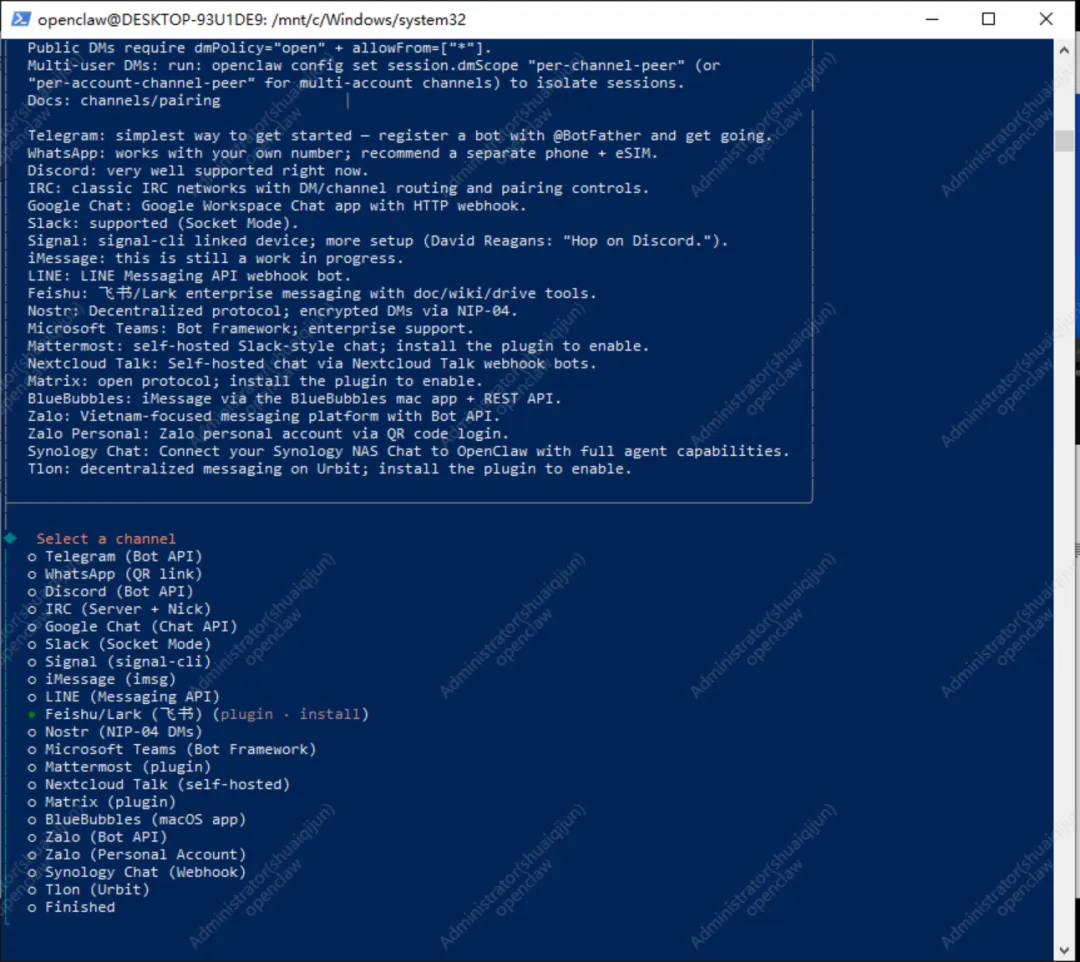Screen dimensions: 1080x962
Task: Click the 'iMessage: this is still a work' line
Action: pos(216,259)
